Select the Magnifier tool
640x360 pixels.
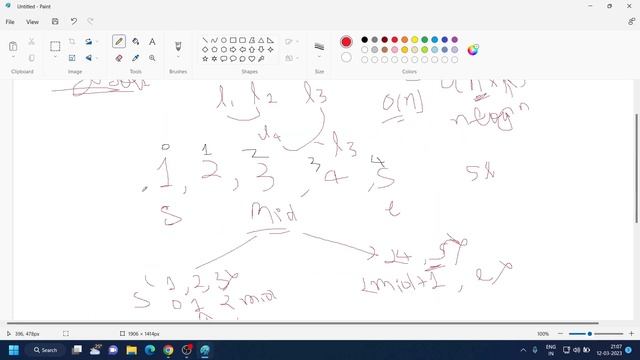152,58
